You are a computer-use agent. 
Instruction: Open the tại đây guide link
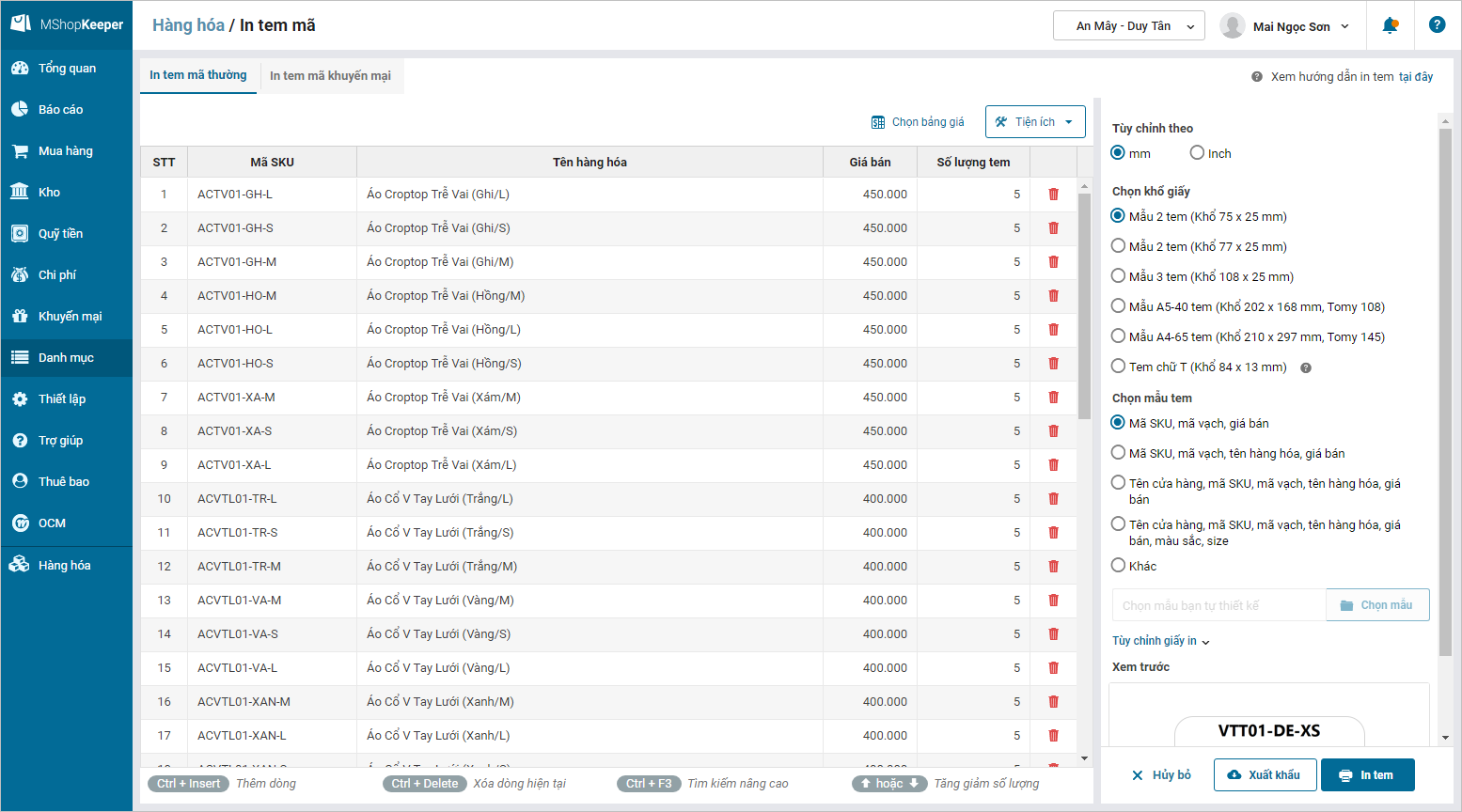click(1416, 77)
